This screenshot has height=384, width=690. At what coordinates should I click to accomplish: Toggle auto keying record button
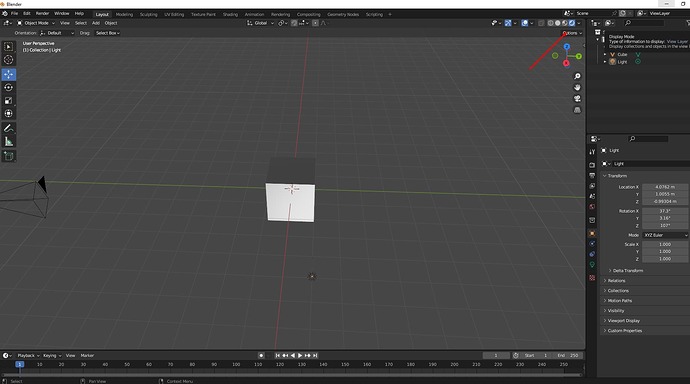click(x=261, y=355)
